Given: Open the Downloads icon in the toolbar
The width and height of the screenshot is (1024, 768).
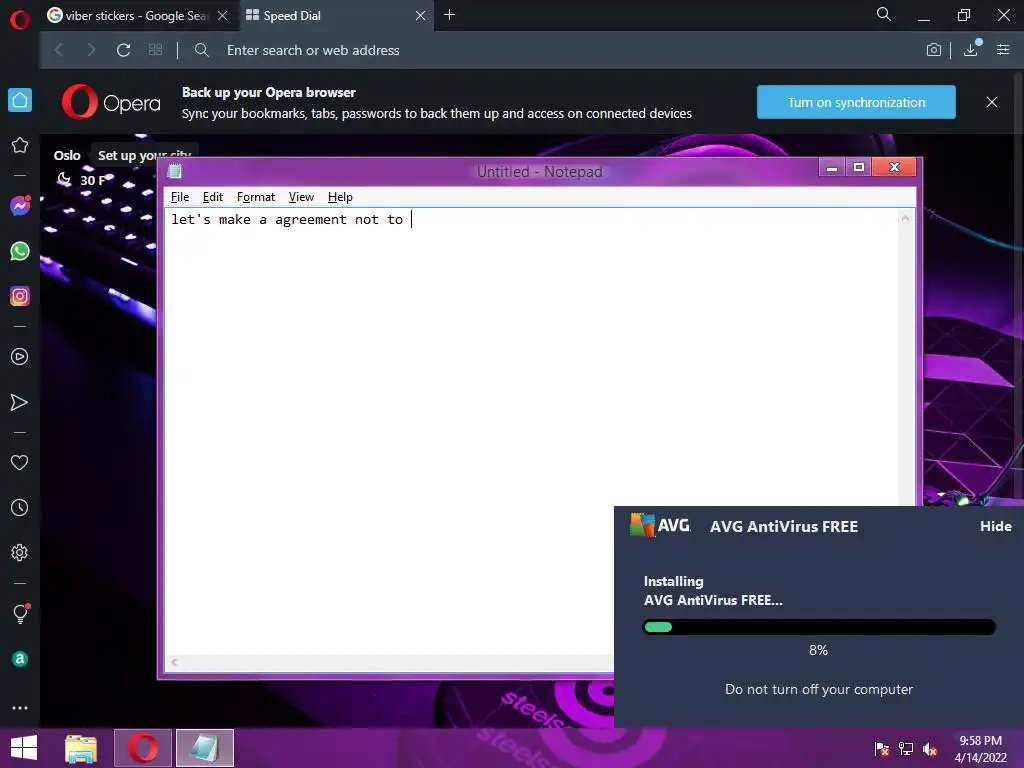Looking at the screenshot, I should [971, 49].
